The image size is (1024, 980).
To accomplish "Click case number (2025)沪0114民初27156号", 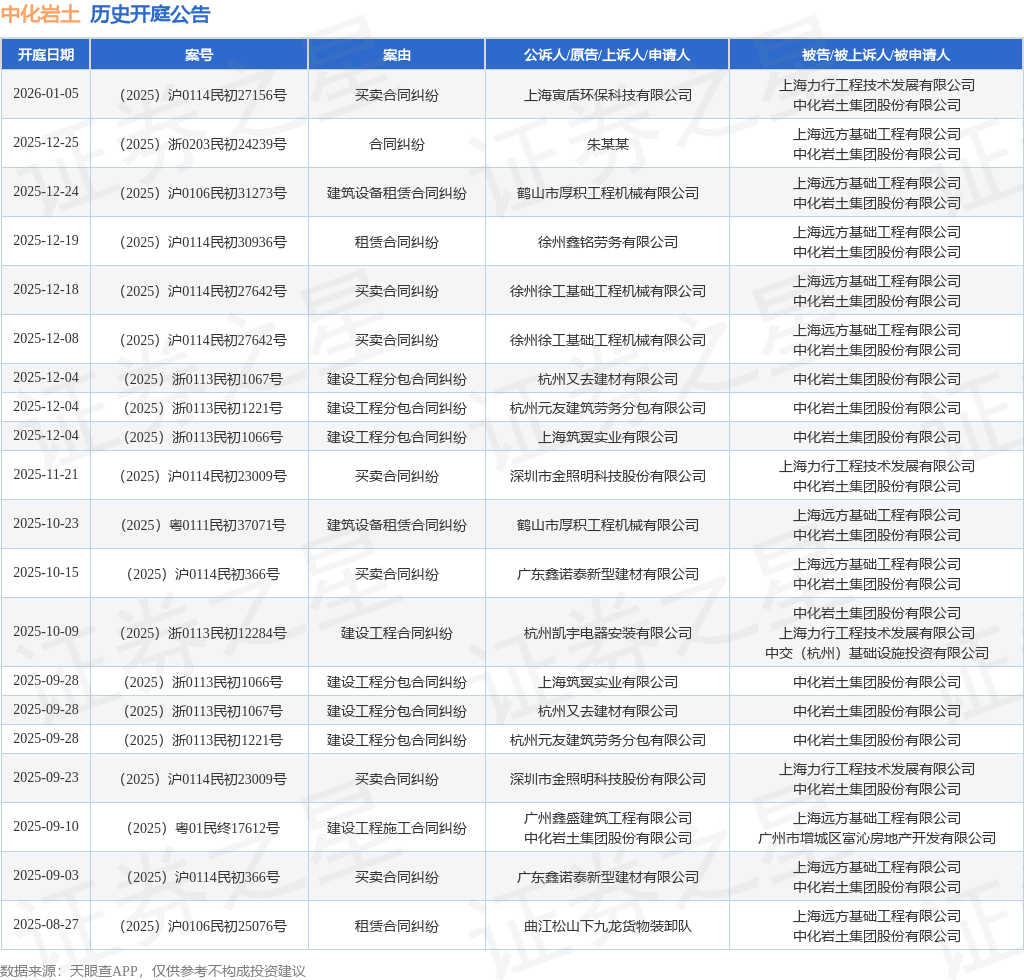I will 202,95.
